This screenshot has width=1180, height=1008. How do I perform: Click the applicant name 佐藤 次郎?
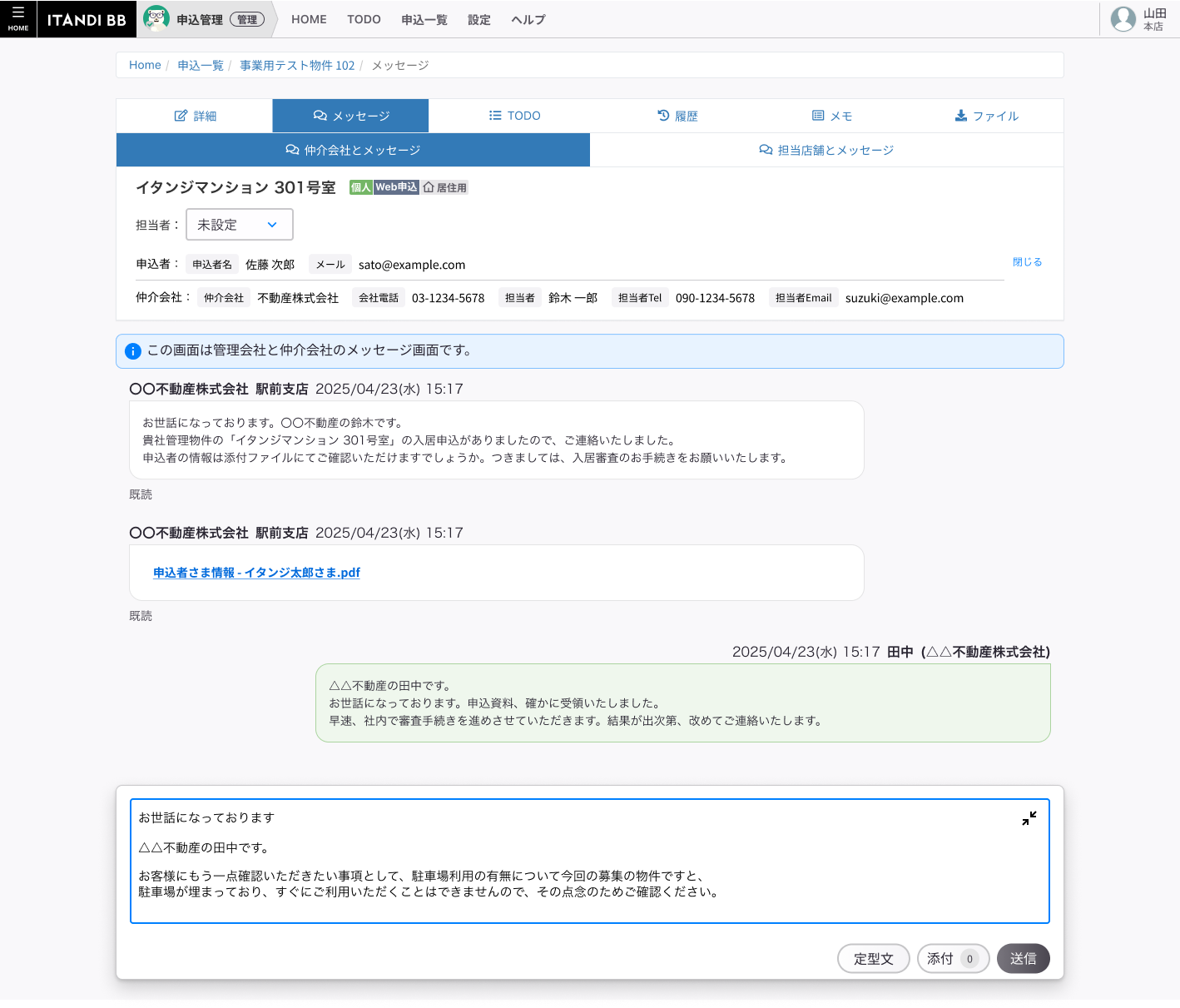[270, 265]
